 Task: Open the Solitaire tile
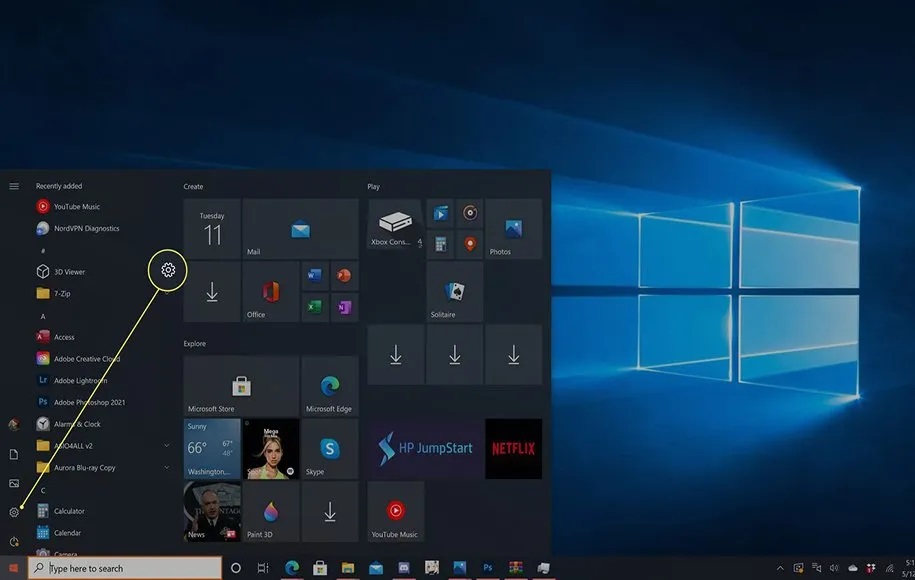pos(455,292)
